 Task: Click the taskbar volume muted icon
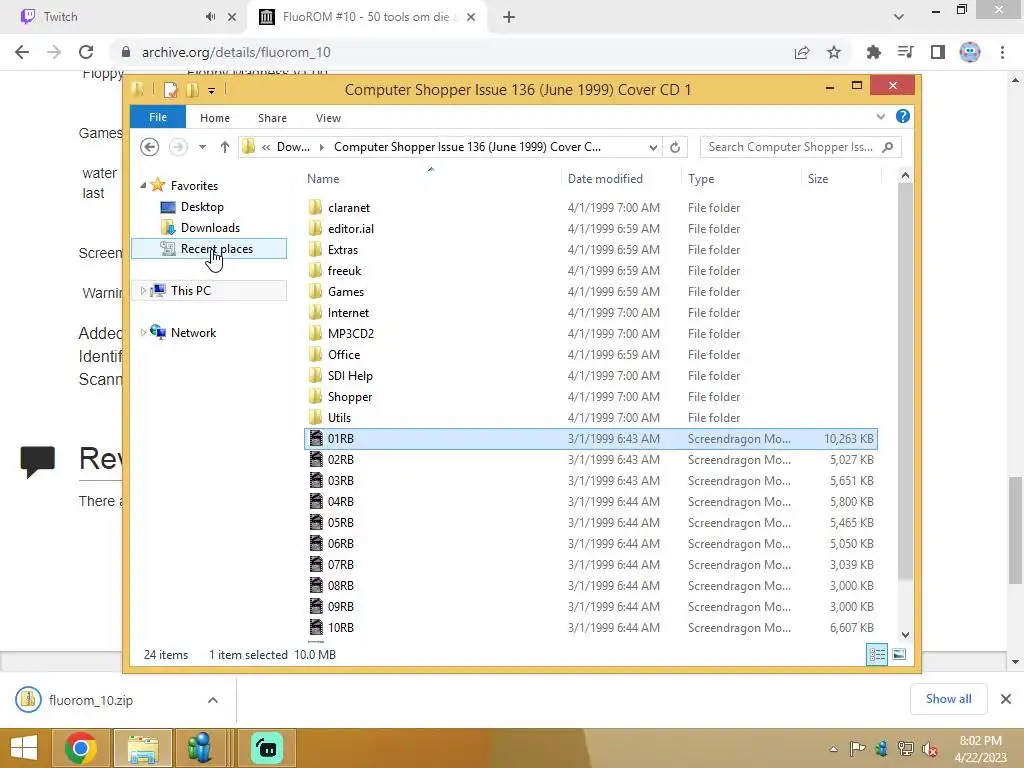coord(929,749)
